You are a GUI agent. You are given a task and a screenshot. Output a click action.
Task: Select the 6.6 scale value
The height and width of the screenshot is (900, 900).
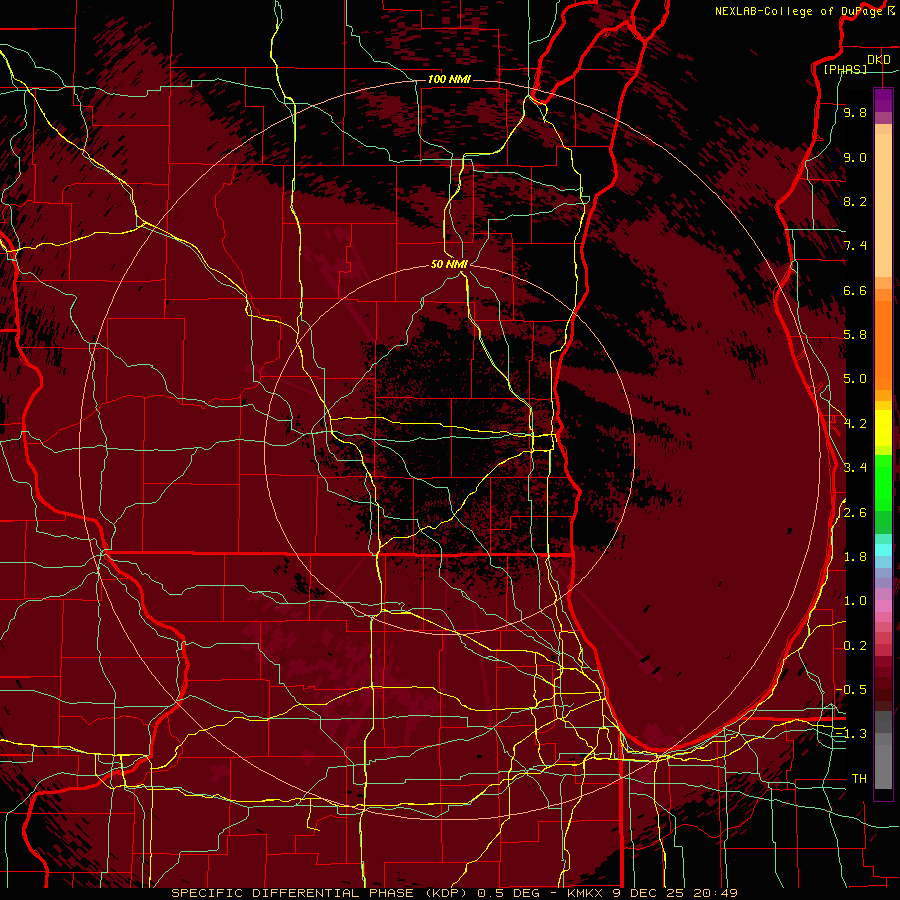(855, 290)
